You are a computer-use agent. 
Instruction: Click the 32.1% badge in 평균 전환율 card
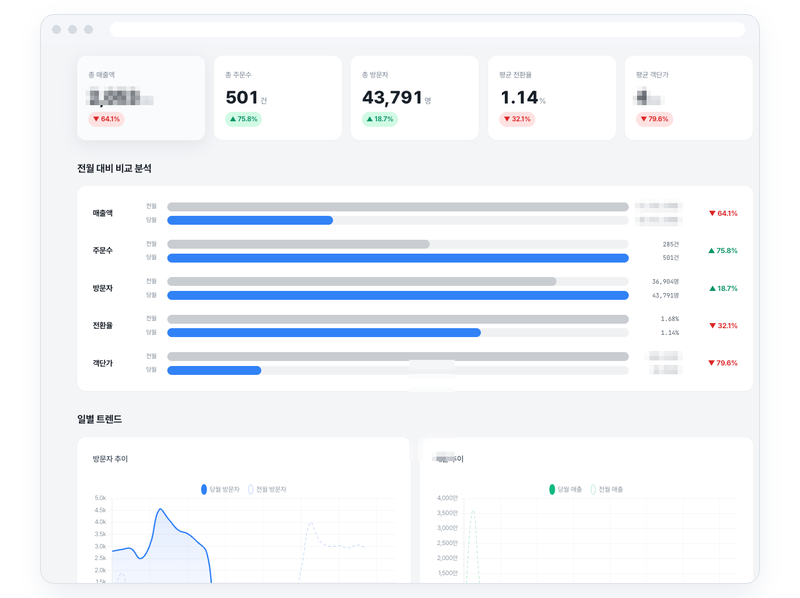click(517, 119)
